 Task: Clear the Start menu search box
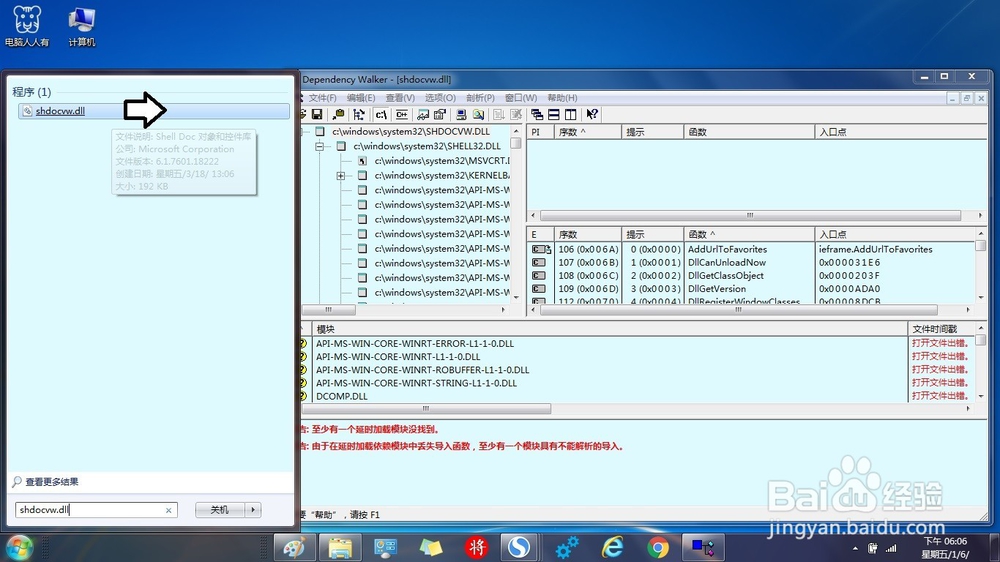point(168,510)
